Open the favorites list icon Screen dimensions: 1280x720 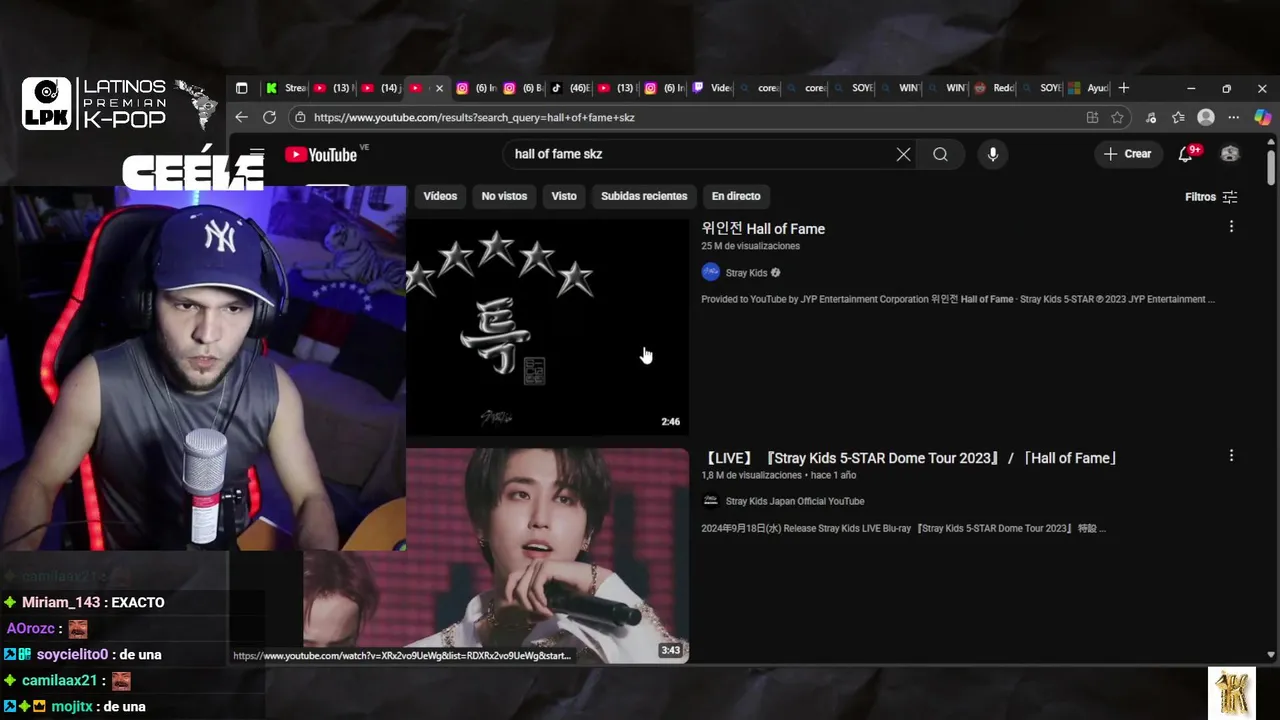1178,117
